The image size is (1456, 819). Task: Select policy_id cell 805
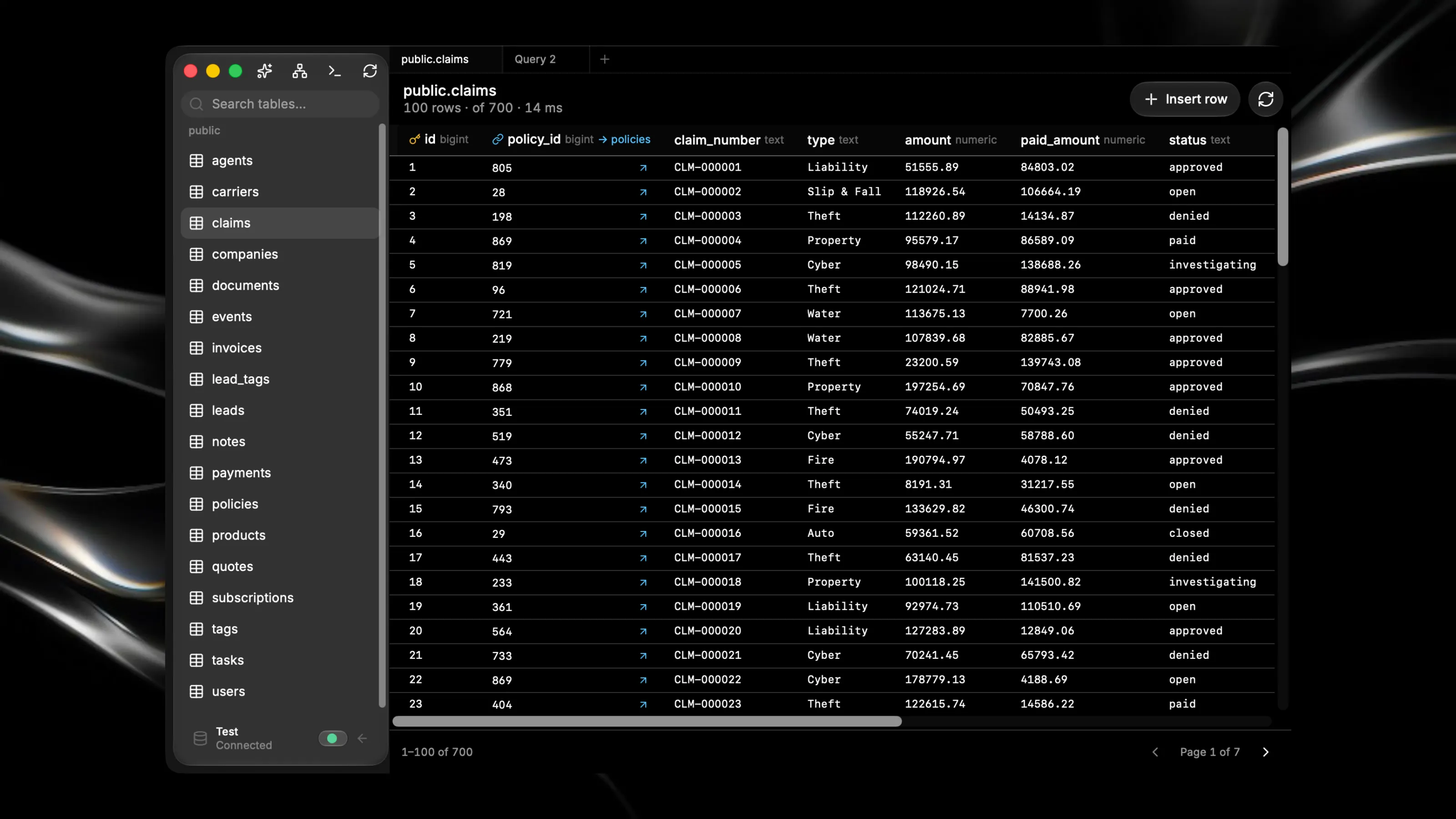click(501, 168)
